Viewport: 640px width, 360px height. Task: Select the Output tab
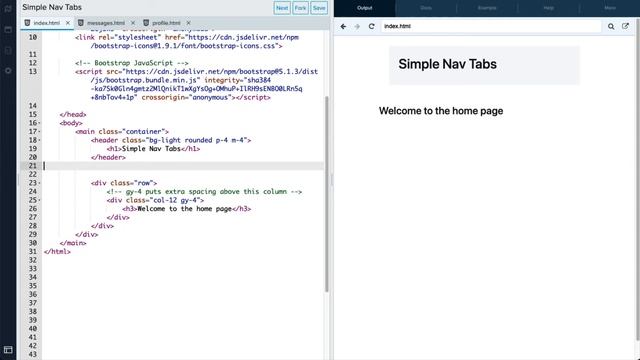364,8
